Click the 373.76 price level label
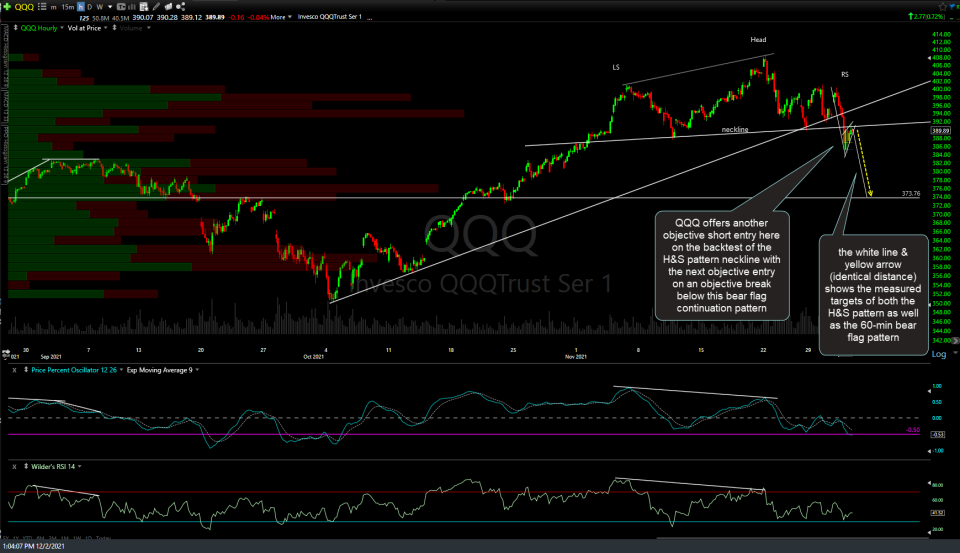The height and width of the screenshot is (553, 960). [910, 194]
